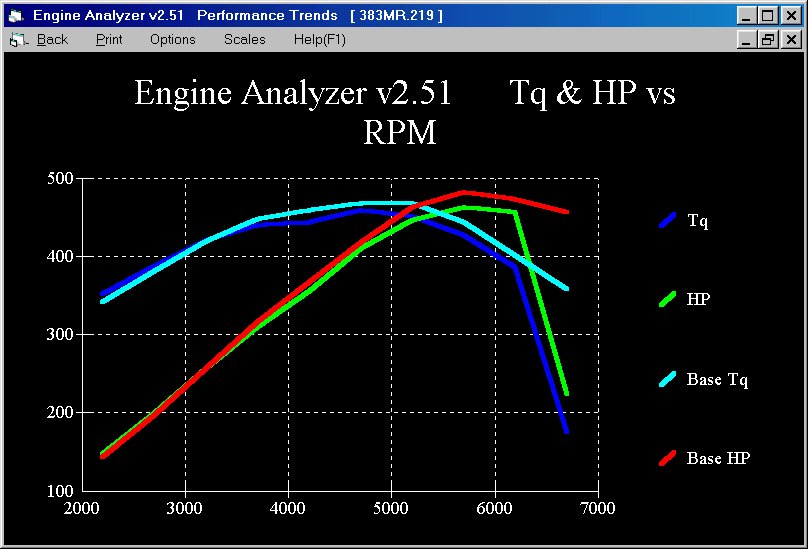The width and height of the screenshot is (808, 549).
Task: Minimize the inner graph window
Action: [746, 40]
